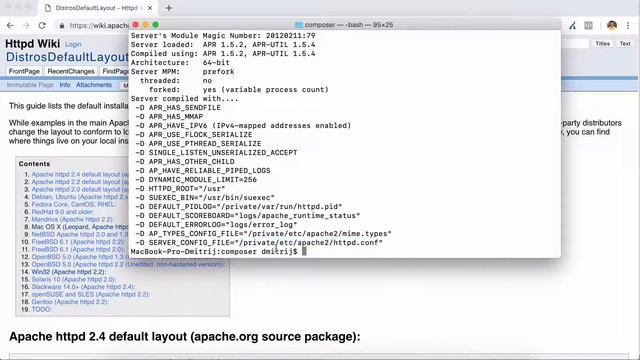The image size is (640, 360).
Task: Open contents entry Fedora Core, CentOS, RHEL
Action: click(73, 204)
